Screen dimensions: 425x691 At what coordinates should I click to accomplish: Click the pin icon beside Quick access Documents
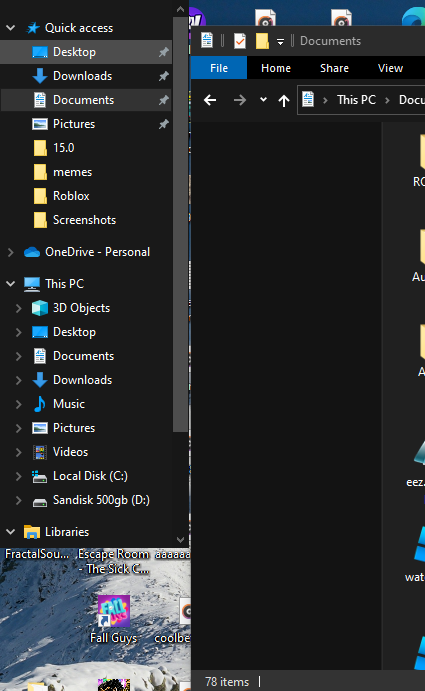164,100
